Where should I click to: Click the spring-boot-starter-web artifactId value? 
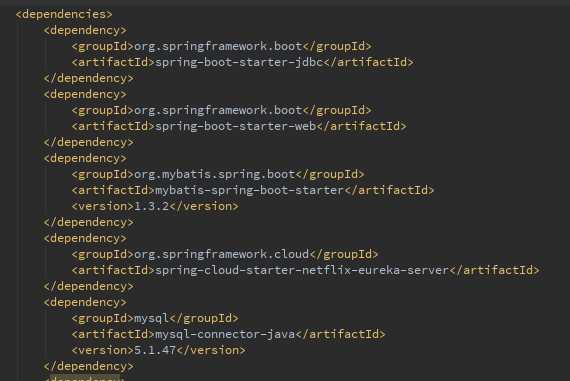[x=236, y=126]
